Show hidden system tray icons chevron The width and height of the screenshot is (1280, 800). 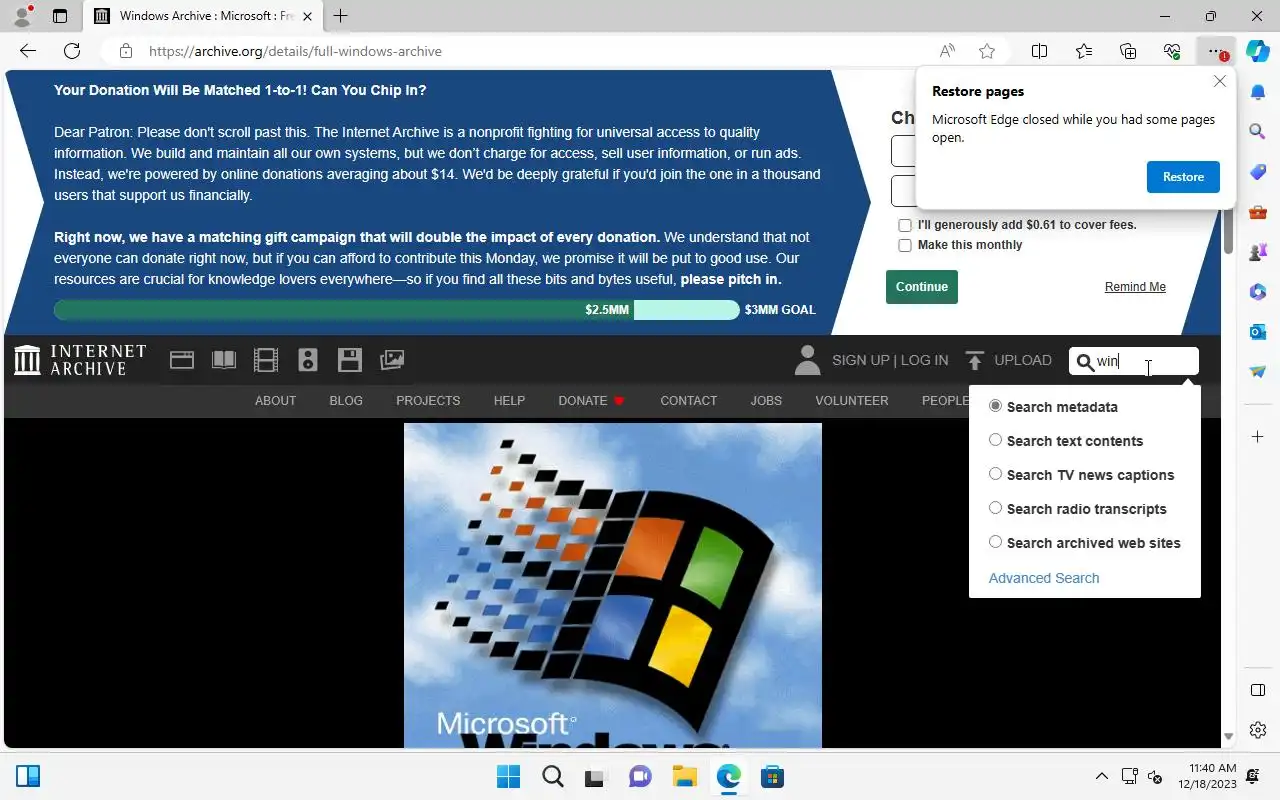[x=1102, y=776]
